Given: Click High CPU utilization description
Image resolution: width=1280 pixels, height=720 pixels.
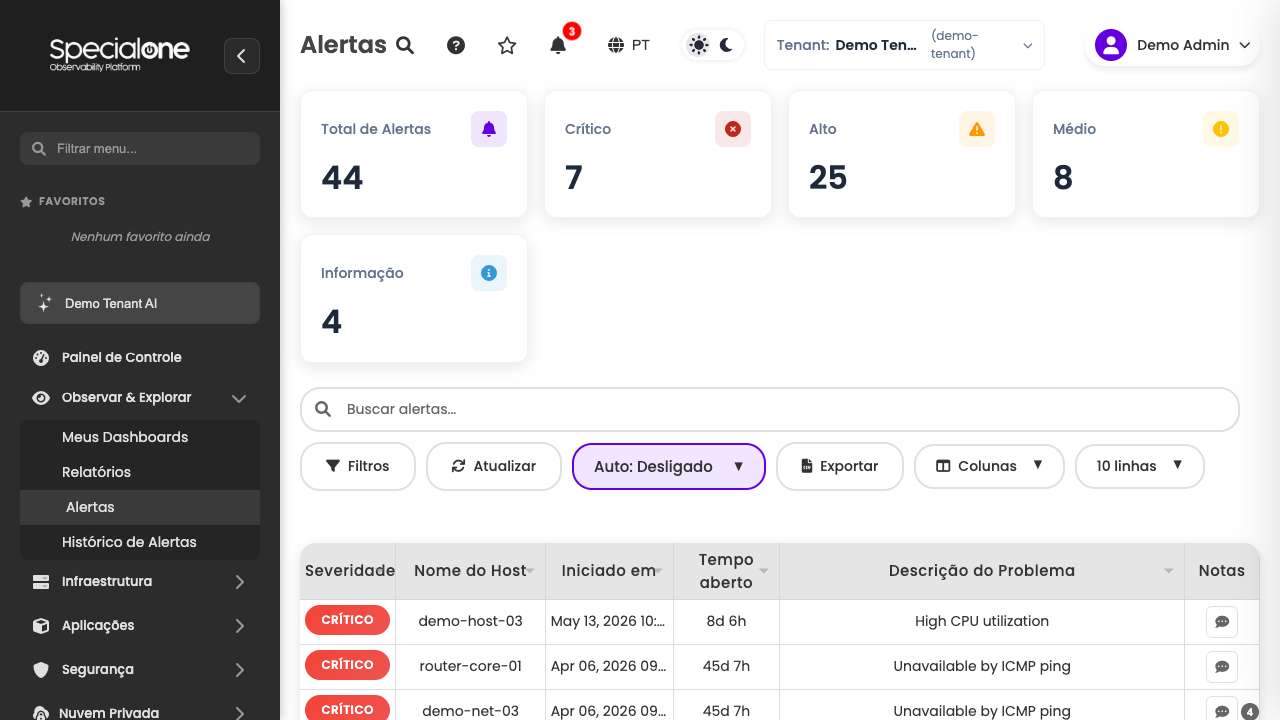Looking at the screenshot, I should pyautogui.click(x=982, y=621).
